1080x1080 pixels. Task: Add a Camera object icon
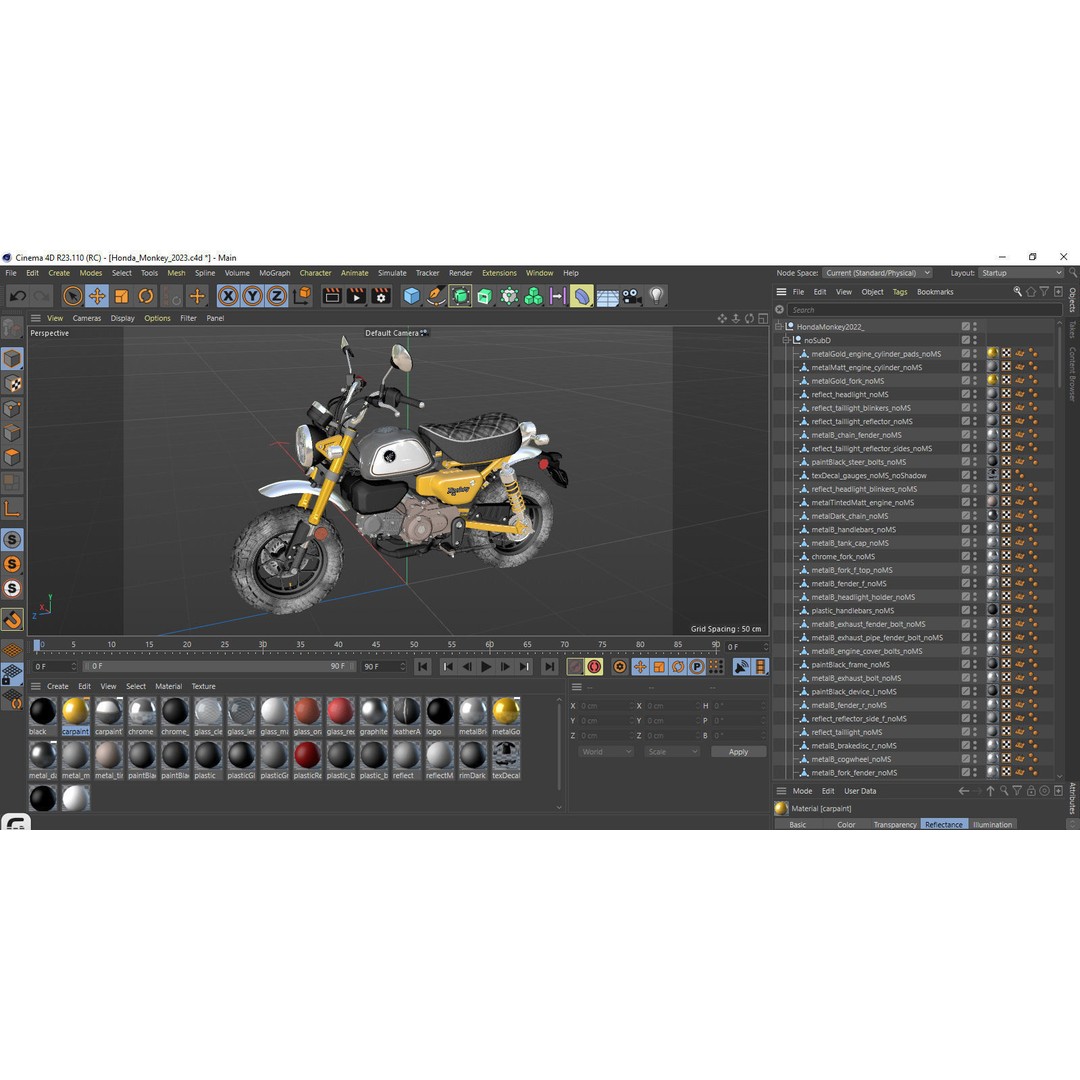(632, 296)
